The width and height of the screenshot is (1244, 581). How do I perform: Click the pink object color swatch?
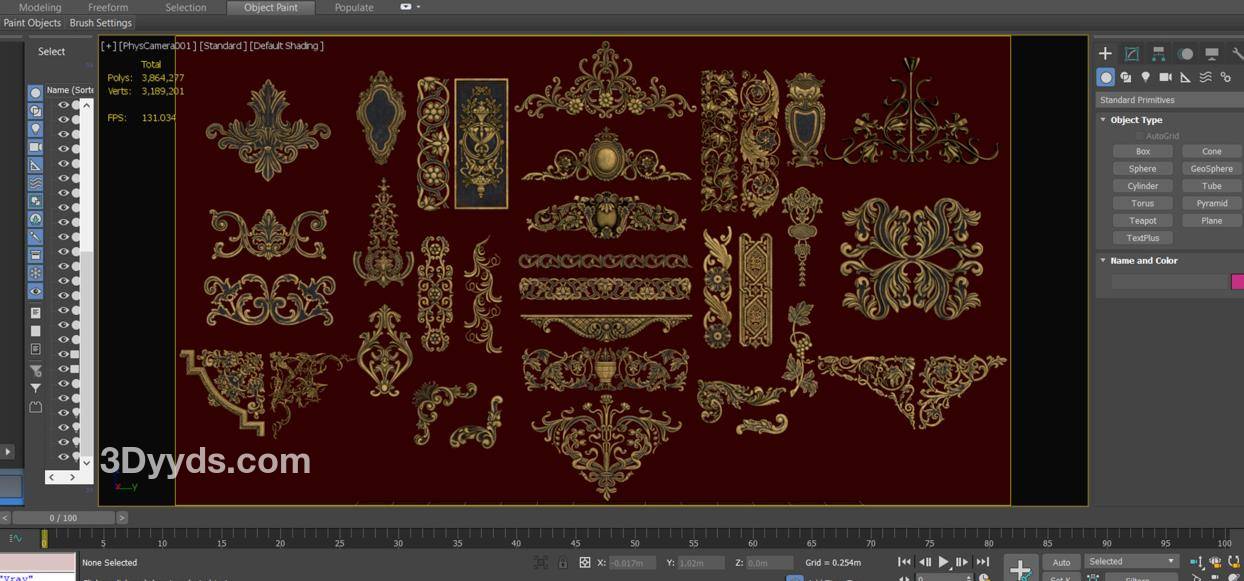point(1238,282)
